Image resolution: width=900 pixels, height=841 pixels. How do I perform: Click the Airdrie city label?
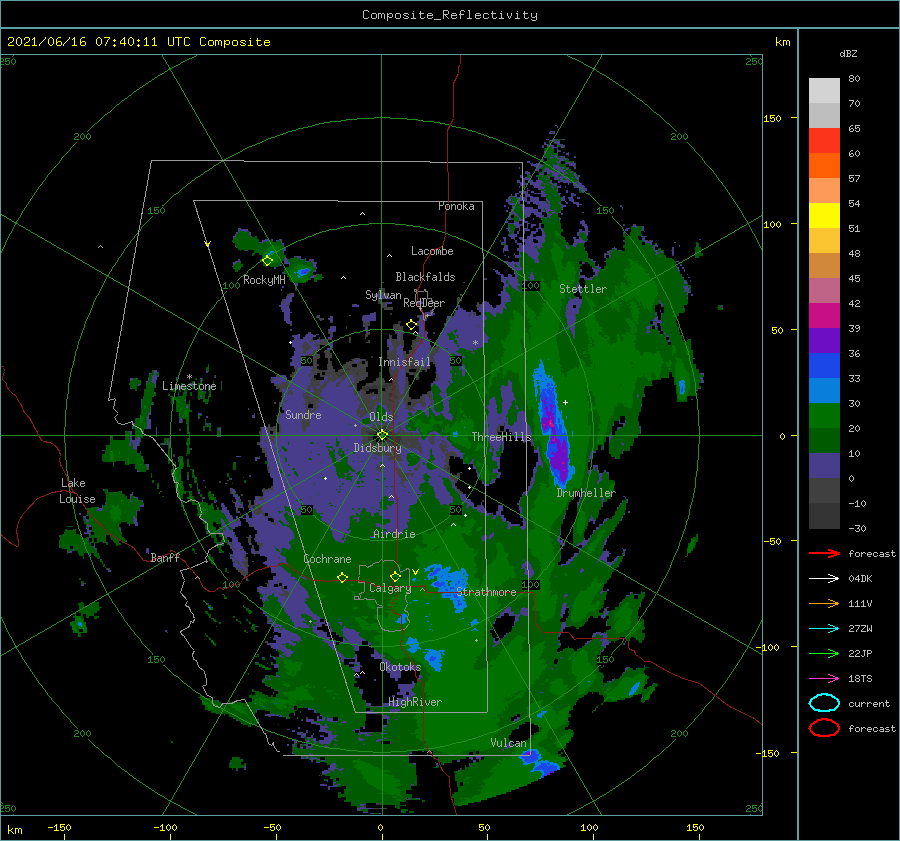[394, 534]
